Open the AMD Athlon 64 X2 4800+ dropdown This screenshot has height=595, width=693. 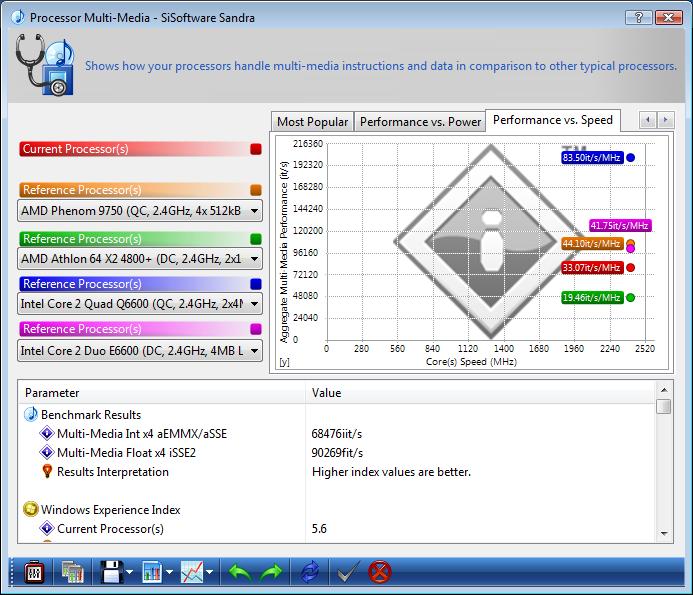[x=140, y=259]
